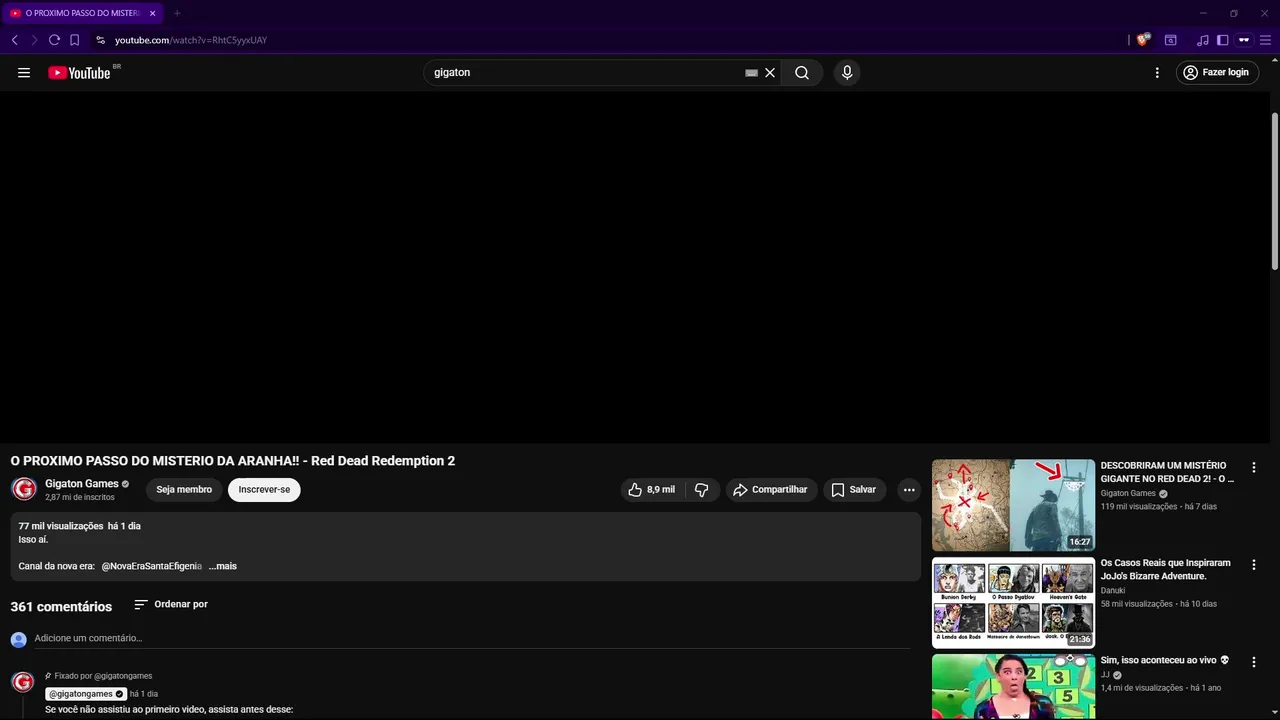Dislike the video with thumbs down

point(702,490)
